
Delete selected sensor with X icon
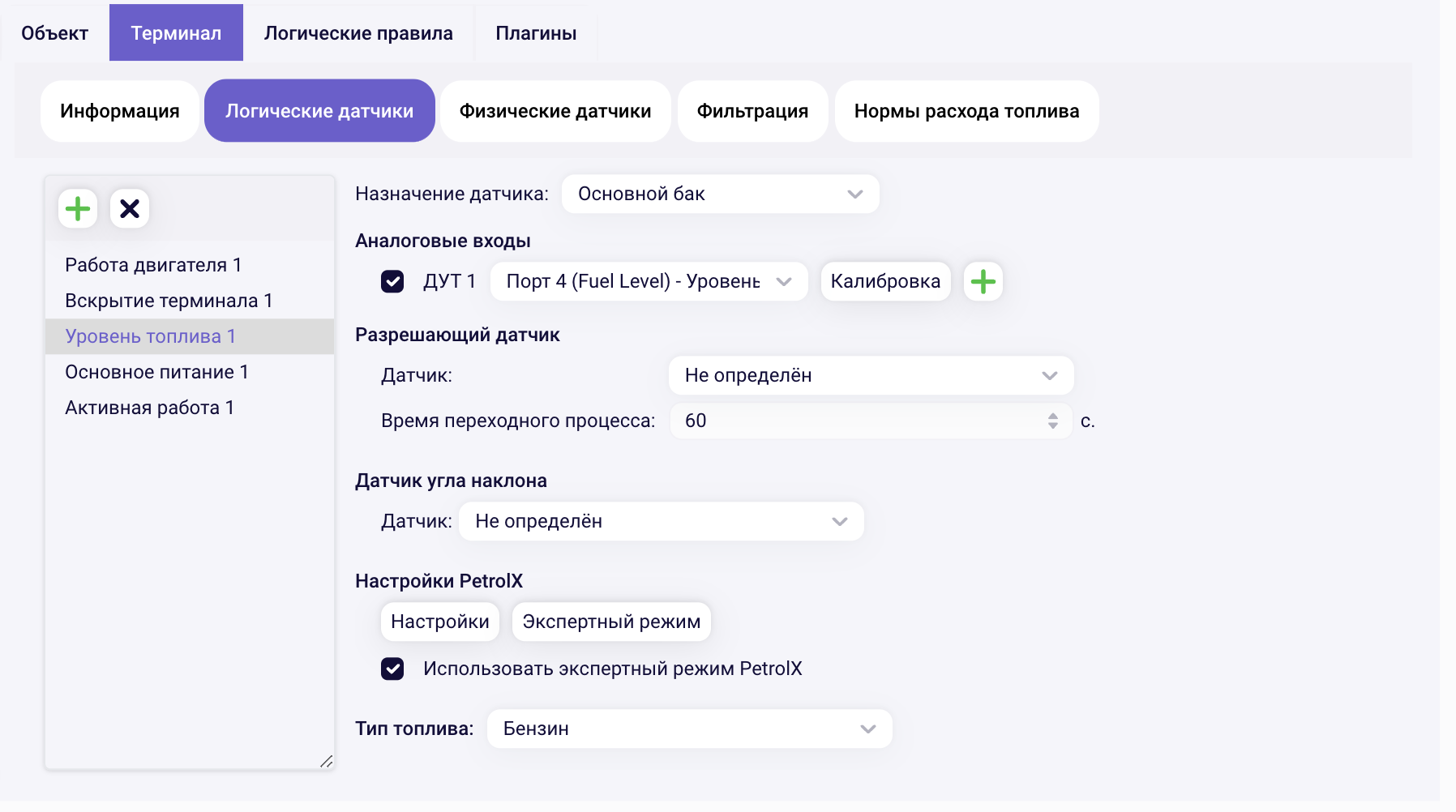[x=130, y=209]
